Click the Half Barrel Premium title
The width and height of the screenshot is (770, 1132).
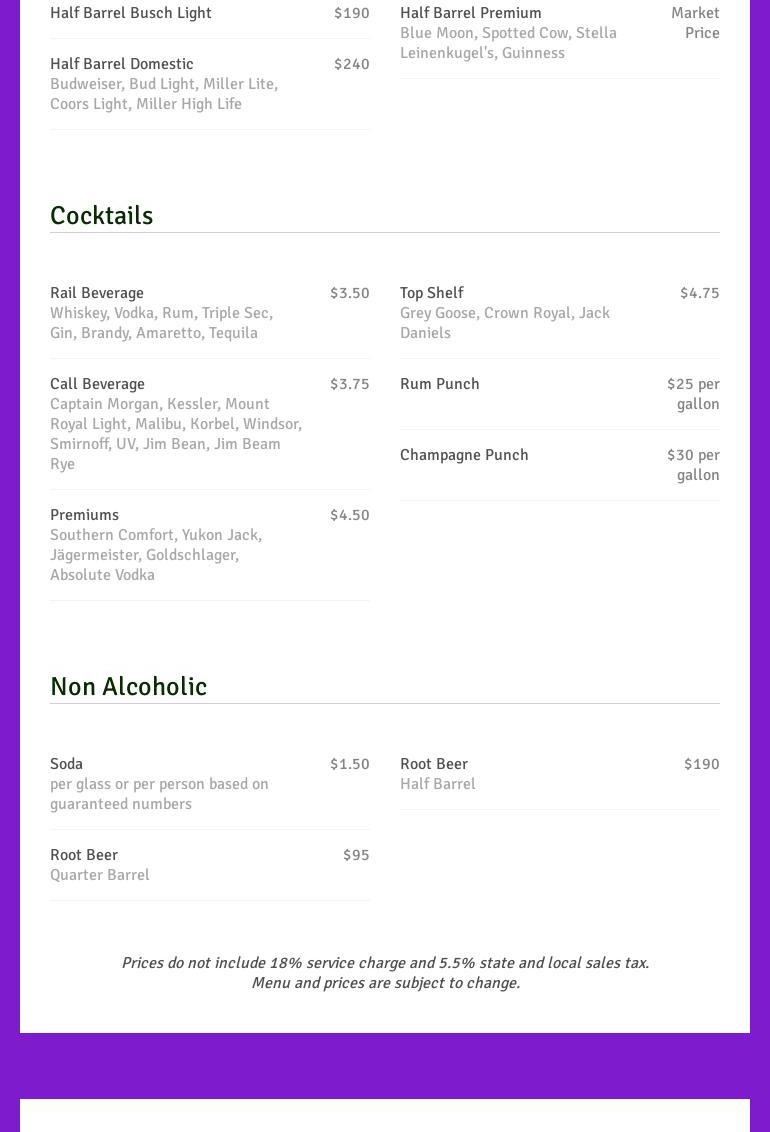coord(470,13)
